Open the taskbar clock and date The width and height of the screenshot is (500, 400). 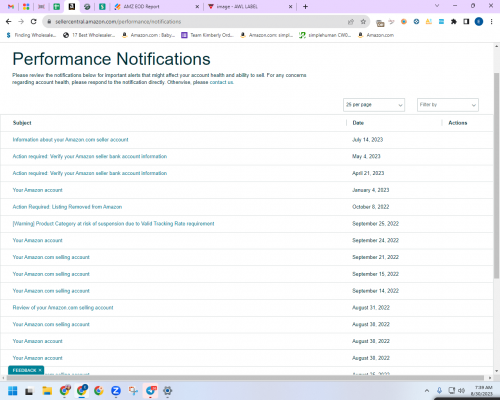(x=483, y=391)
